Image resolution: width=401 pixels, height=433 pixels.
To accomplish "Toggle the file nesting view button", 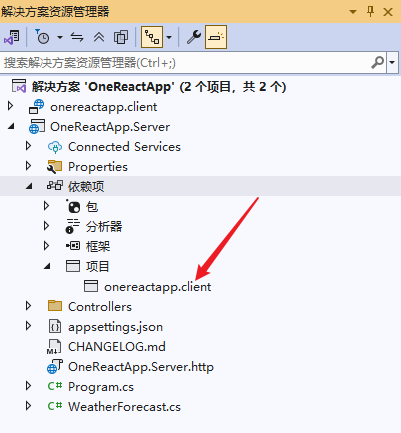I will pyautogui.click(x=152, y=37).
